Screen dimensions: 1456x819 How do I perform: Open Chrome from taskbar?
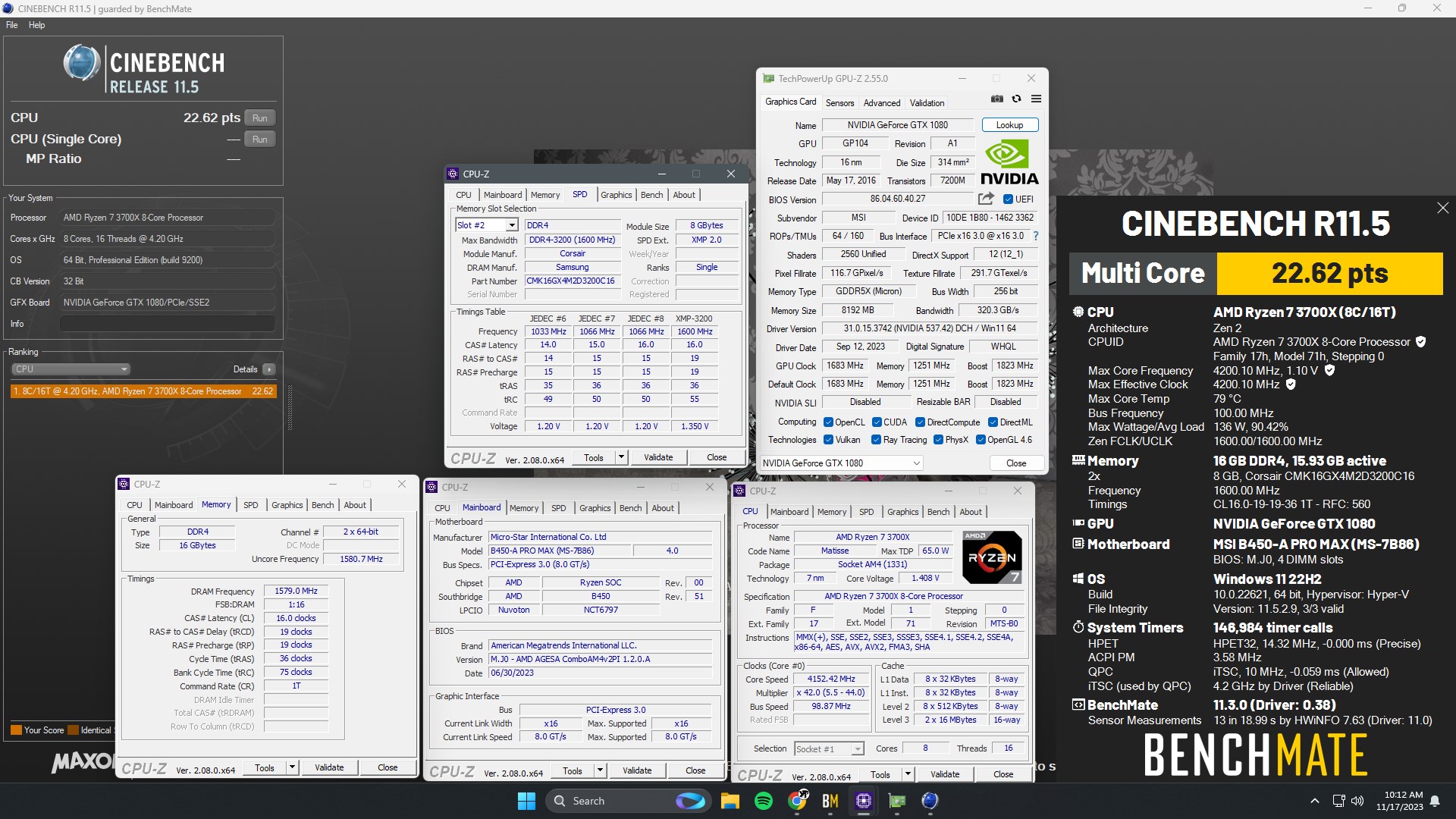pos(798,801)
